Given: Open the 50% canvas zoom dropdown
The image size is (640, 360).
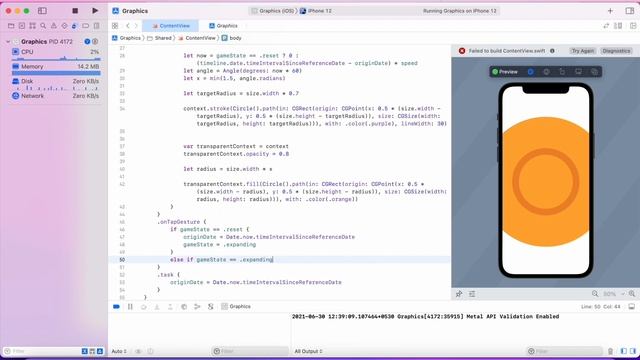Looking at the screenshot, I should point(613,294).
